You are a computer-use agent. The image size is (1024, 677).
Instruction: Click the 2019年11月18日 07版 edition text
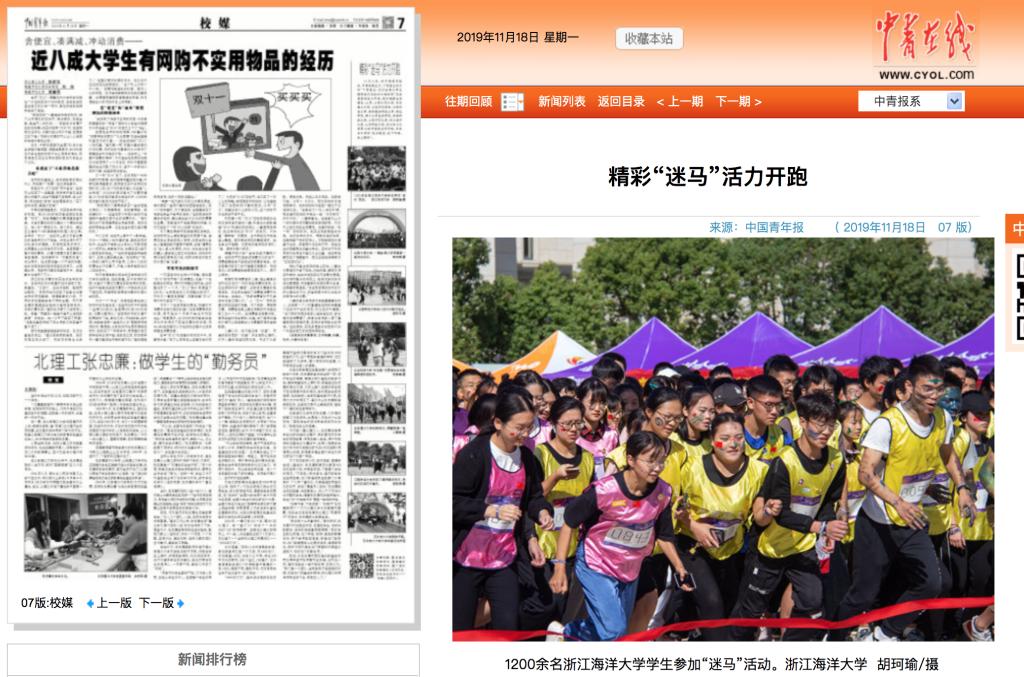[903, 227]
